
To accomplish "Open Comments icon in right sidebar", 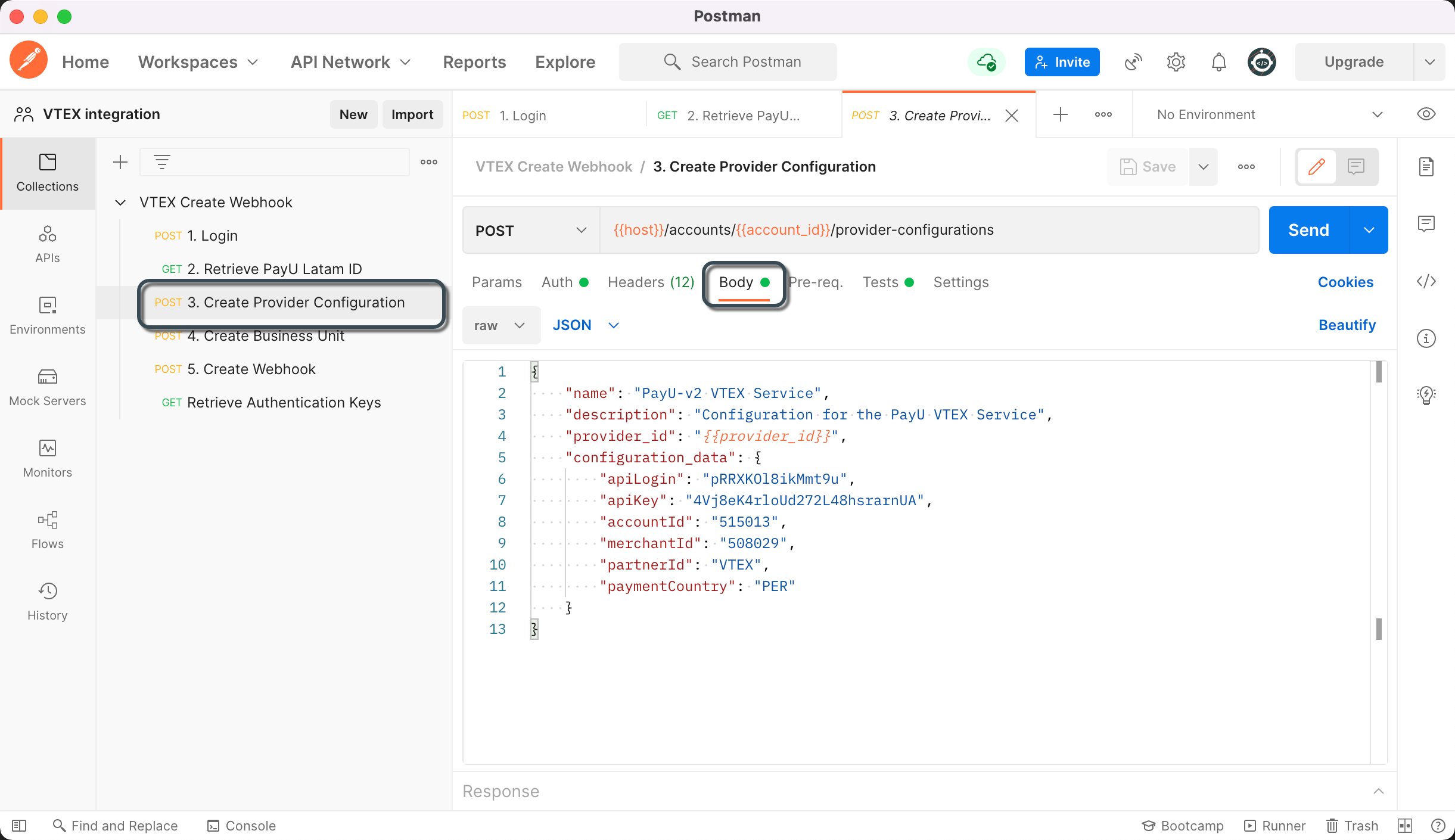I will (x=1426, y=224).
